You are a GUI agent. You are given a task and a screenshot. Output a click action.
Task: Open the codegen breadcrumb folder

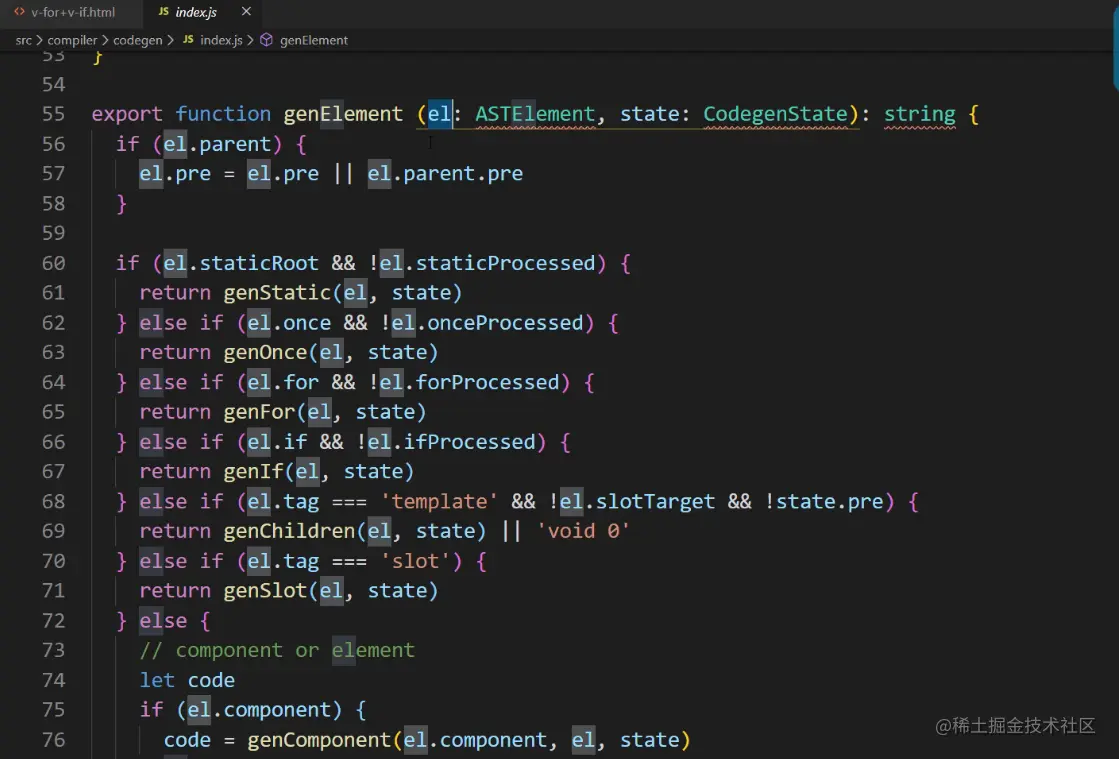pos(138,41)
